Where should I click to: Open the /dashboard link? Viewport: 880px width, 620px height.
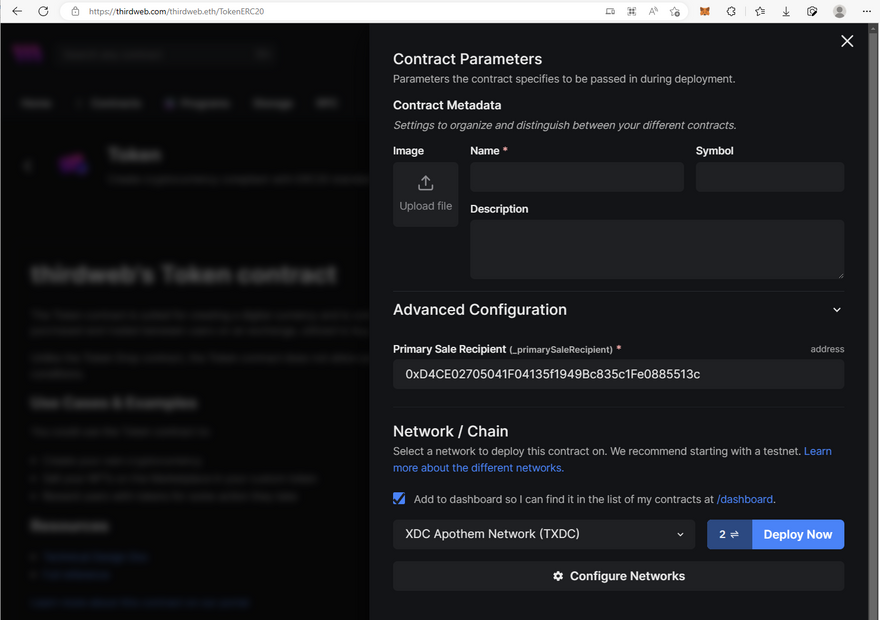tap(745, 499)
